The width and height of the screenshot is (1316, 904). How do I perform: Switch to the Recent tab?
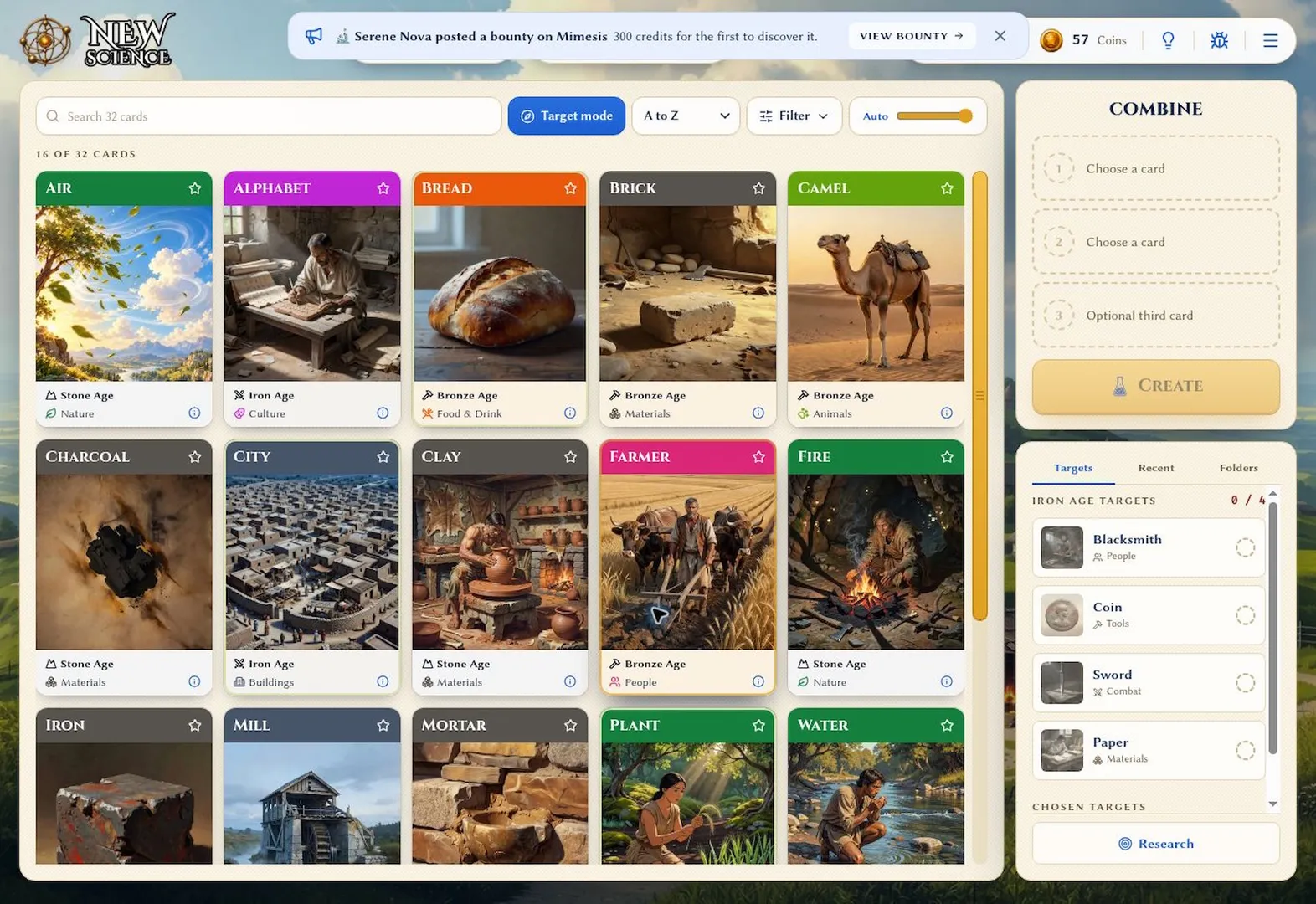(x=1156, y=468)
